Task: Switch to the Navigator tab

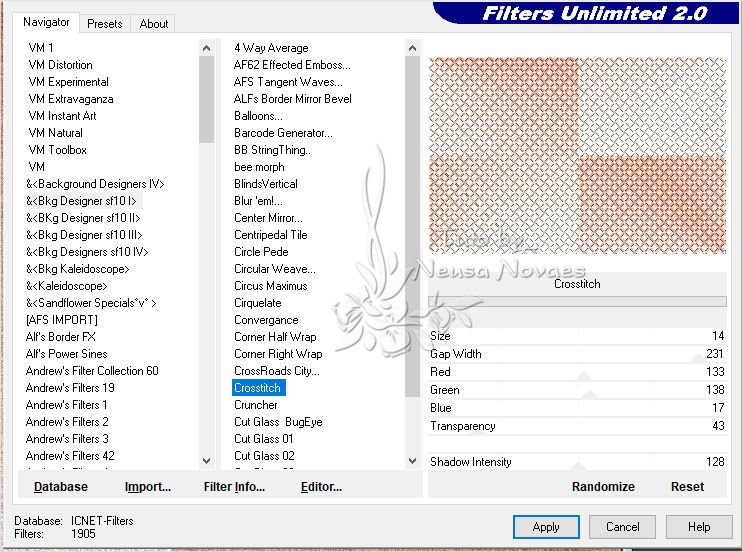Action: 46,22
